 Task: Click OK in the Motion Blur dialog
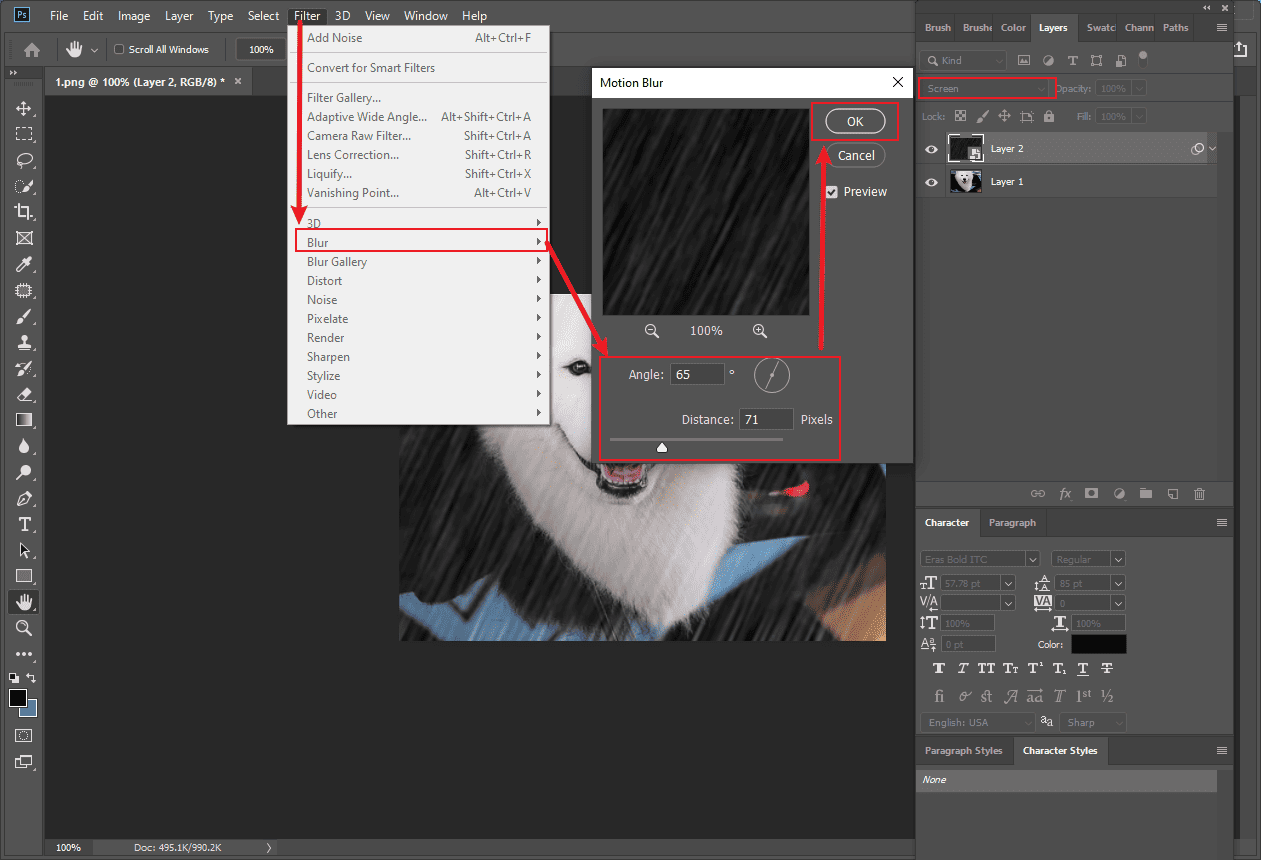click(855, 121)
